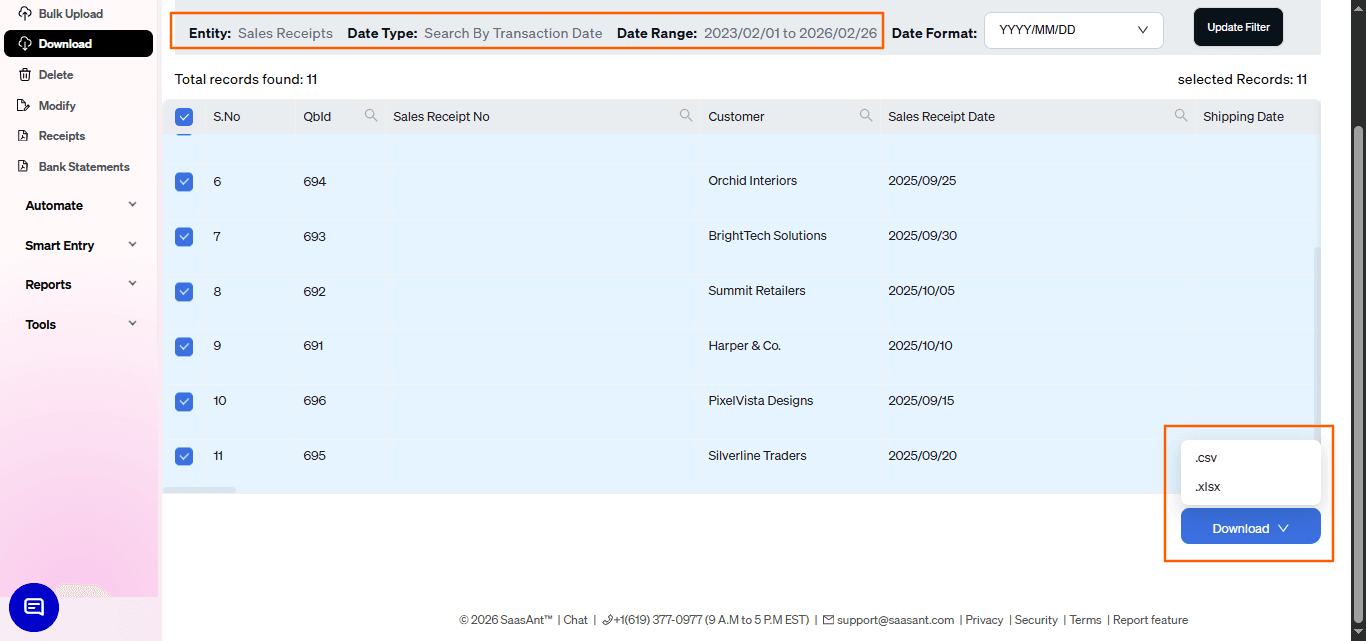The height and width of the screenshot is (641, 1366).
Task: Open the Delete section via its trash icon
Action: coord(24,74)
